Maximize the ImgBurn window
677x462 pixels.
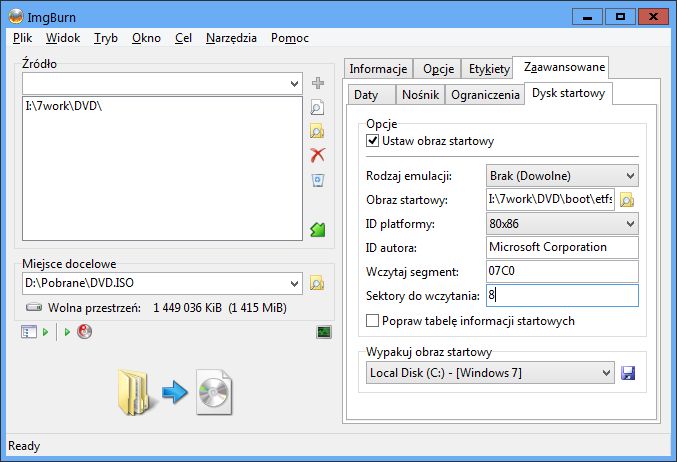[x=620, y=17]
